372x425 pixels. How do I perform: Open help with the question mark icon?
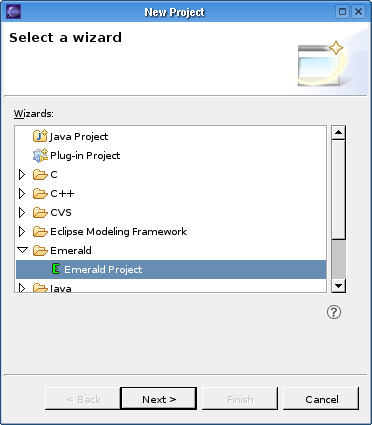(x=334, y=312)
